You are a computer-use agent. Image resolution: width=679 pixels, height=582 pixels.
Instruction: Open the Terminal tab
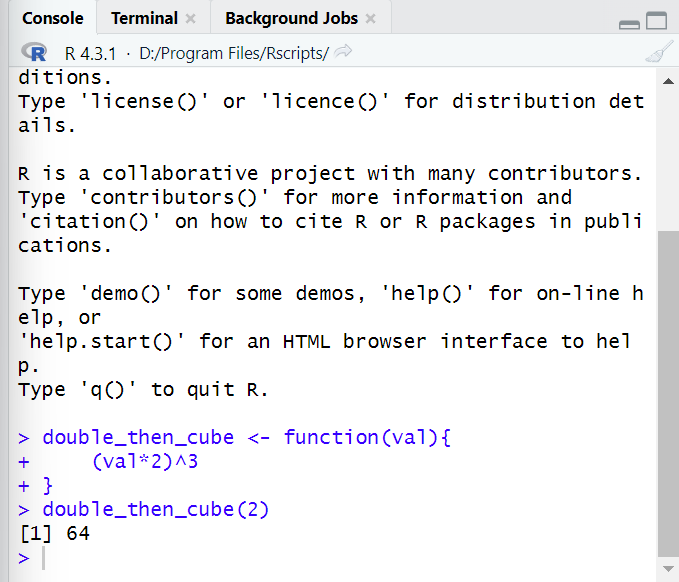coord(144,19)
